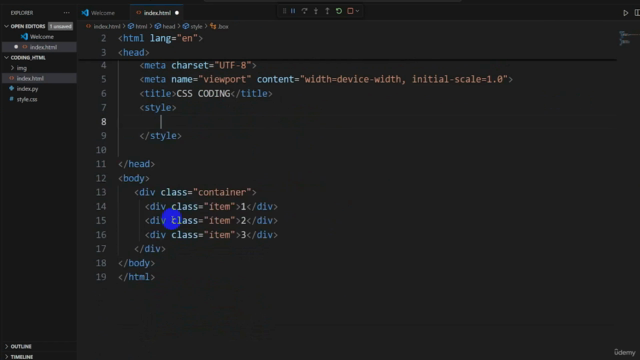Open index.html in the file tree
The width and height of the screenshot is (640, 360).
(30, 78)
